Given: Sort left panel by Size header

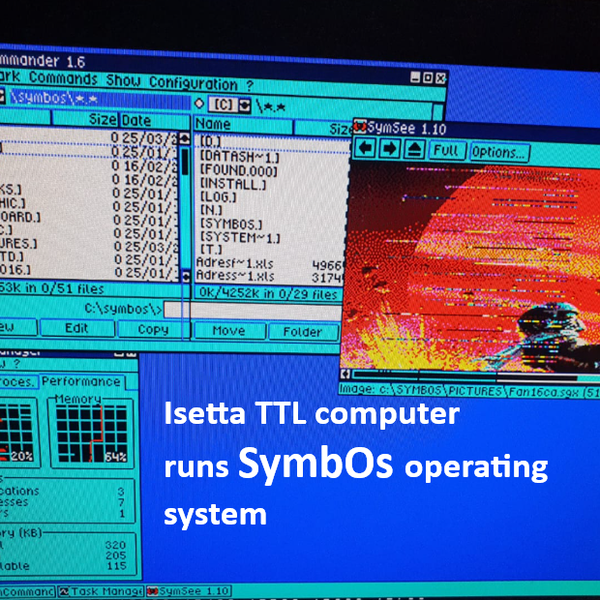Looking at the screenshot, I should pos(85,119).
